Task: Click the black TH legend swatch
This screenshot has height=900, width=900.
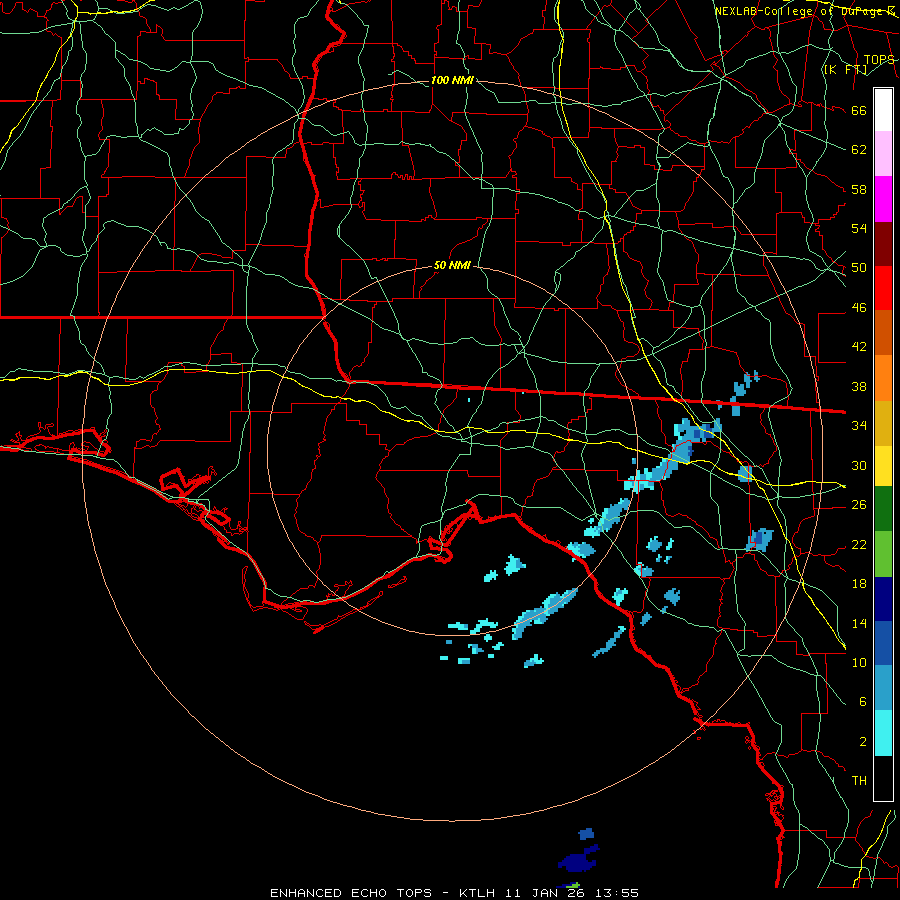Action: (x=883, y=778)
